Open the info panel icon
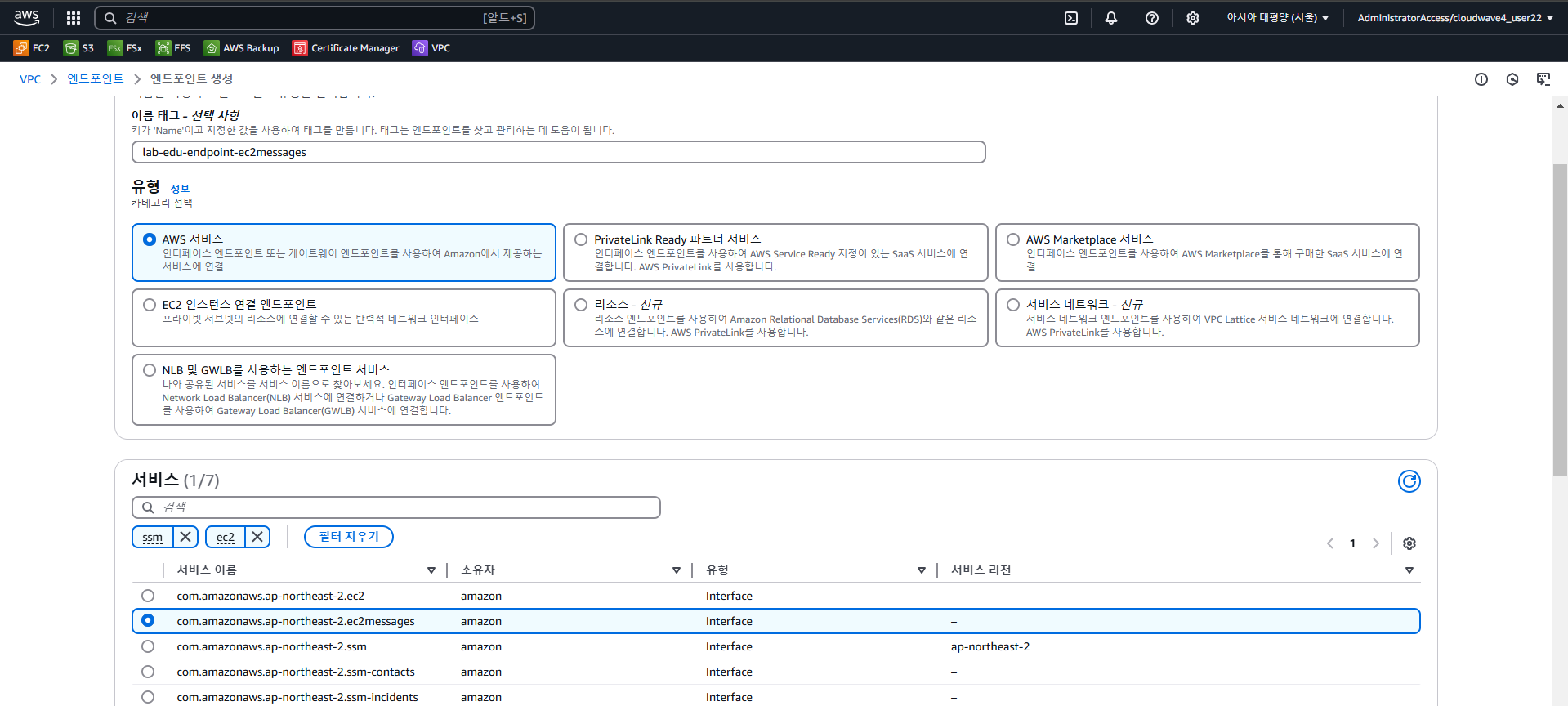The width and height of the screenshot is (1568, 706). (1481, 79)
